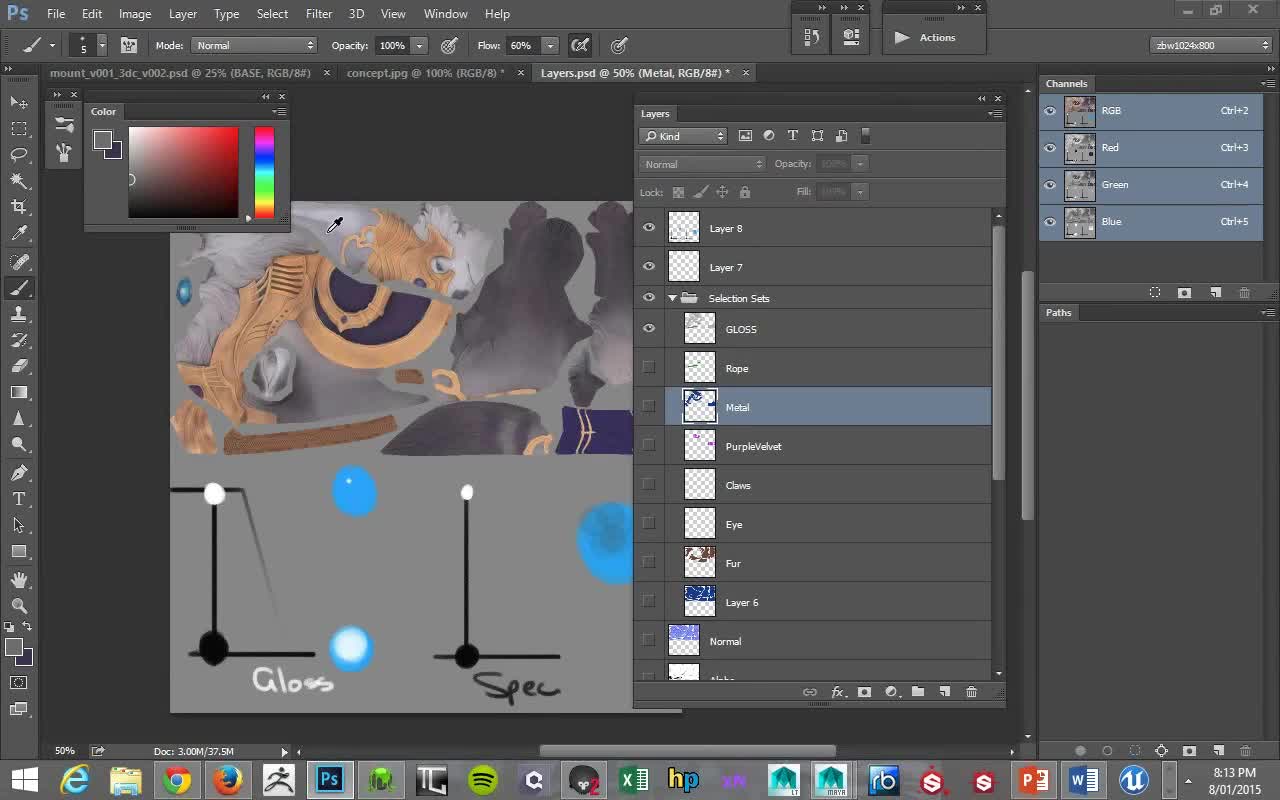Click the foreground color swatch in Color panel
1280x800 pixels.
[x=102, y=141]
